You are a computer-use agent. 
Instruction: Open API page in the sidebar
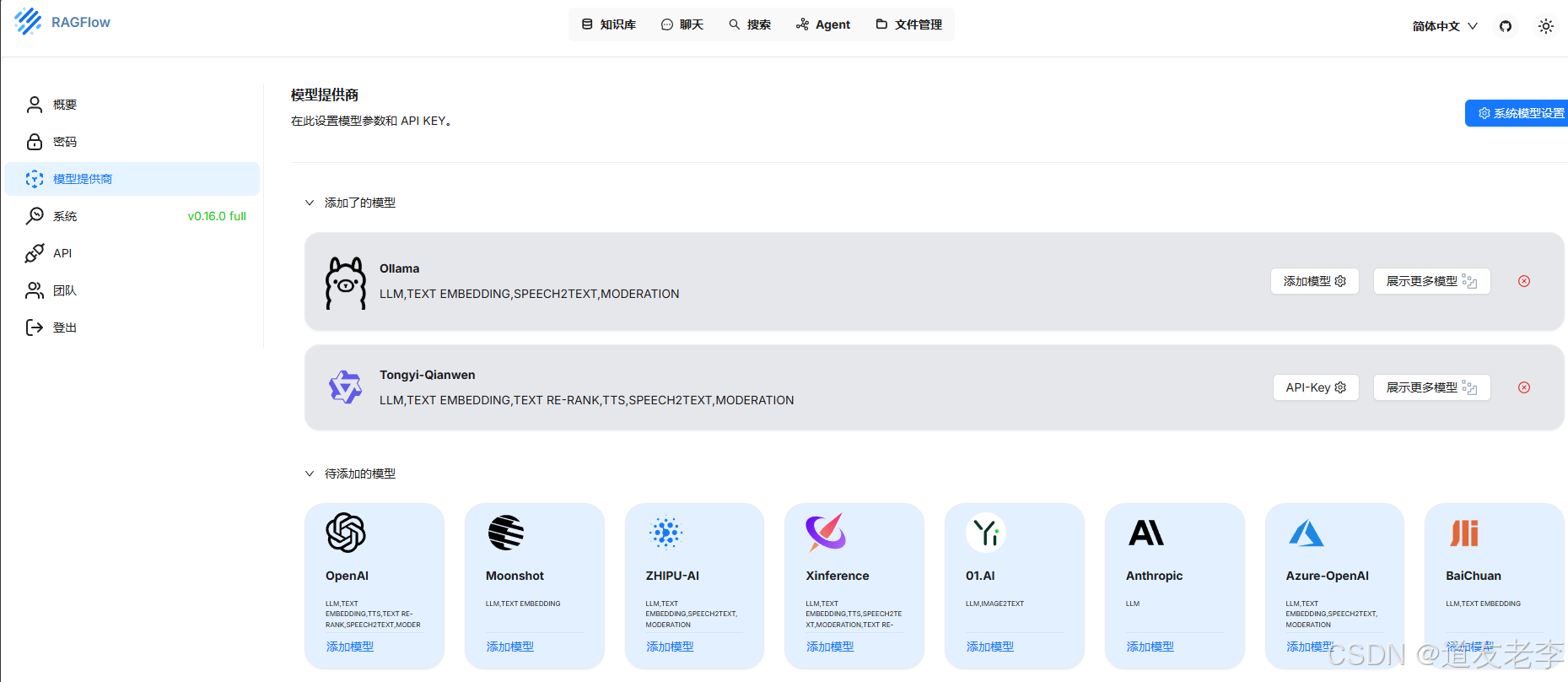click(x=132, y=253)
